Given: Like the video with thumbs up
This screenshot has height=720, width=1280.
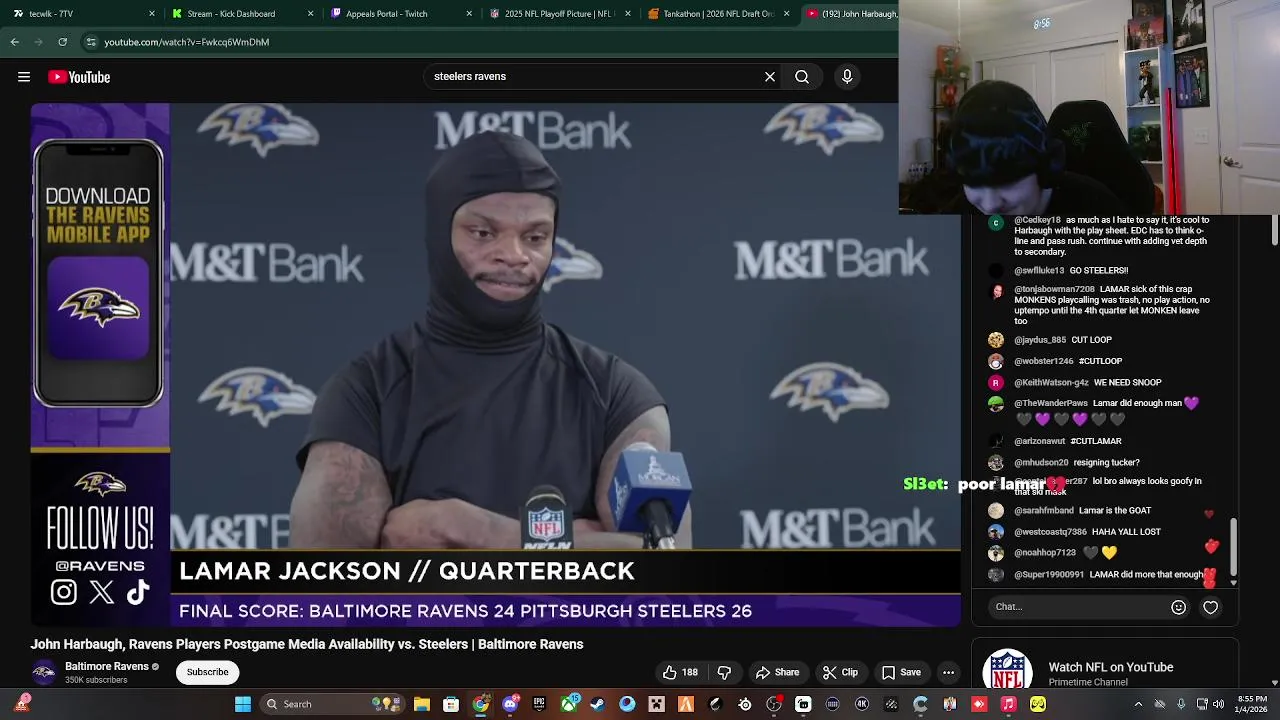Looking at the screenshot, I should 680,672.
